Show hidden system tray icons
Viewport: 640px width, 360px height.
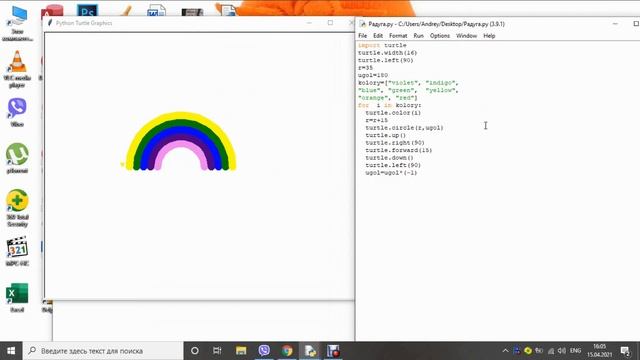click(505, 351)
